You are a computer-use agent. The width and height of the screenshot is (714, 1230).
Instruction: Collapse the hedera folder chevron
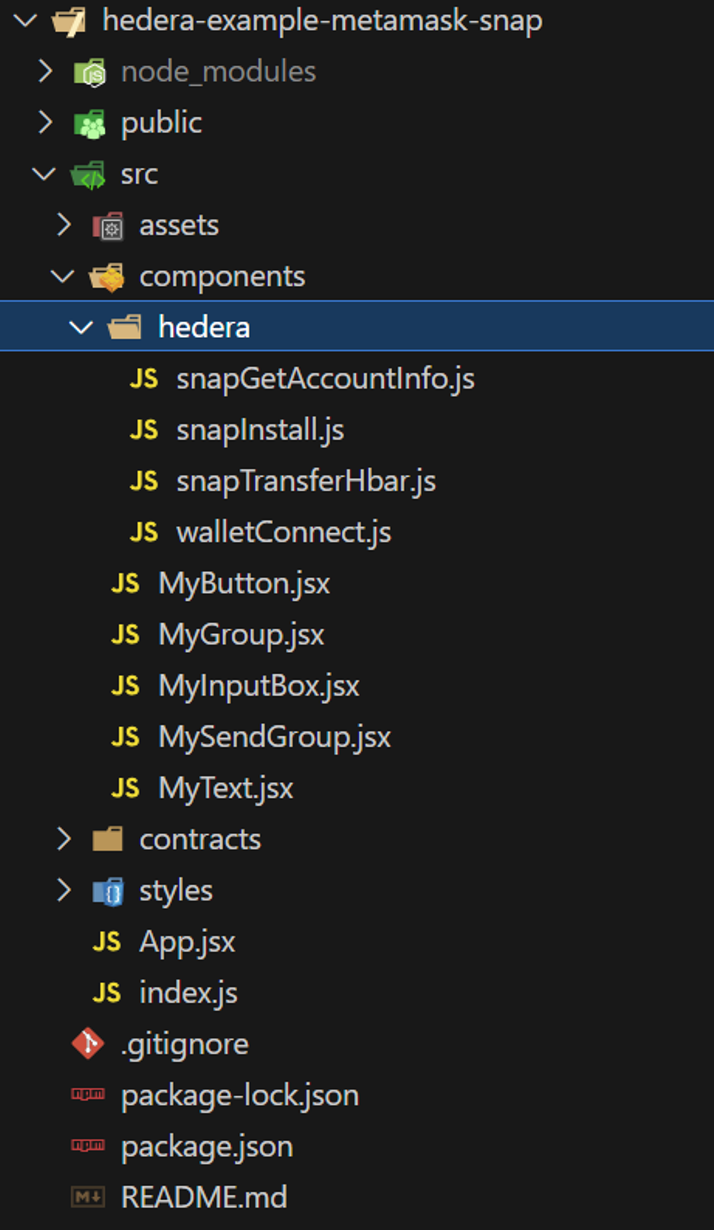(x=81, y=327)
